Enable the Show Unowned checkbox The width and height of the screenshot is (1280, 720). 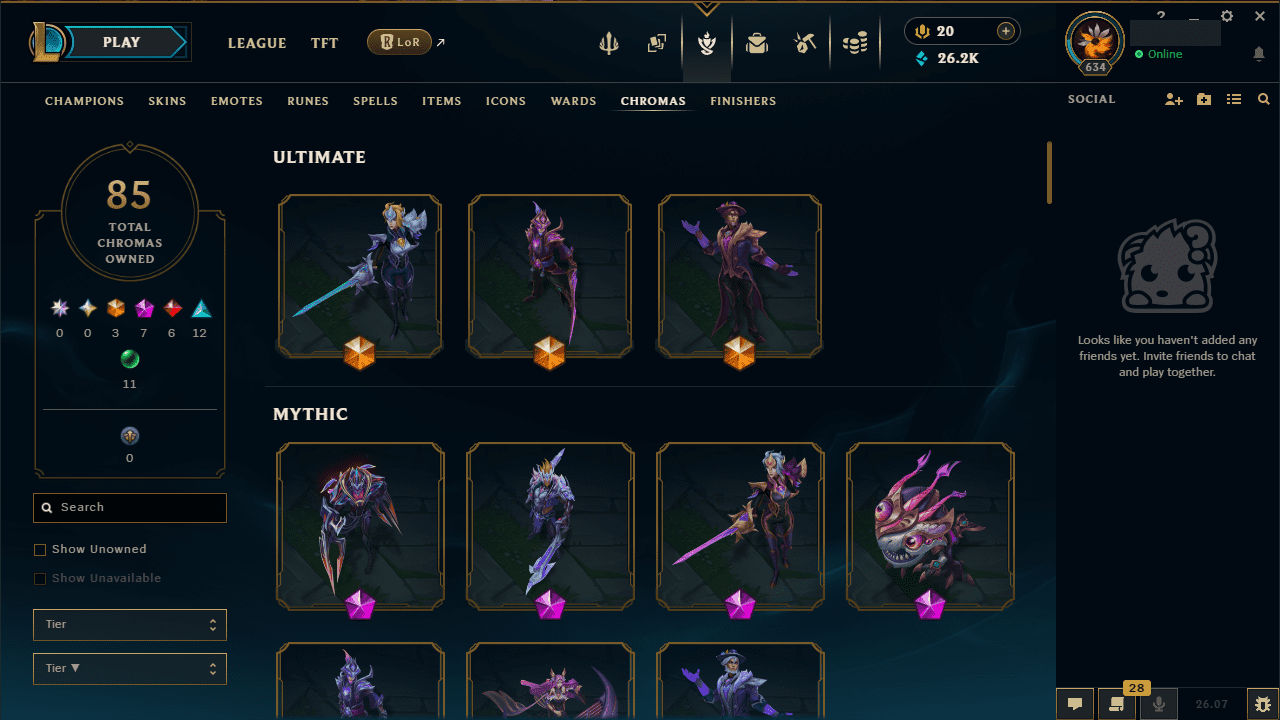pyautogui.click(x=40, y=550)
